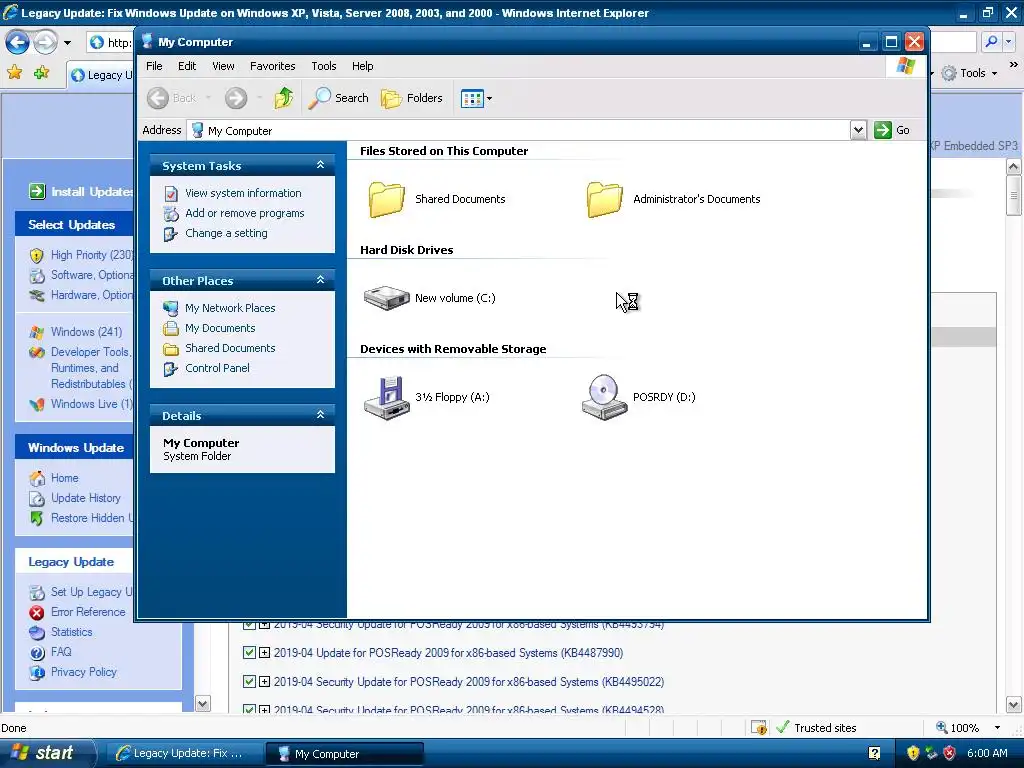The image size is (1024, 768).
Task: Select Windows (241) category
Action: [x=86, y=332]
